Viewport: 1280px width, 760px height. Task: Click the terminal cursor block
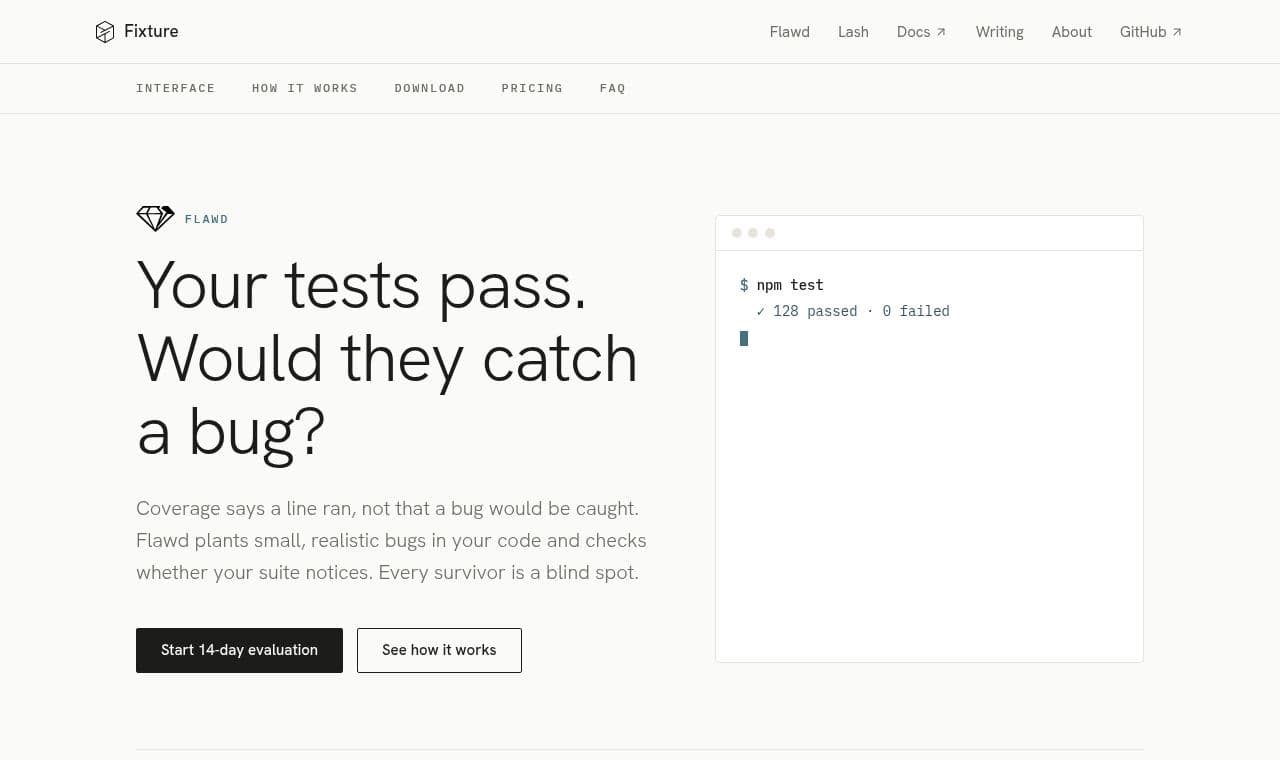[744, 338]
